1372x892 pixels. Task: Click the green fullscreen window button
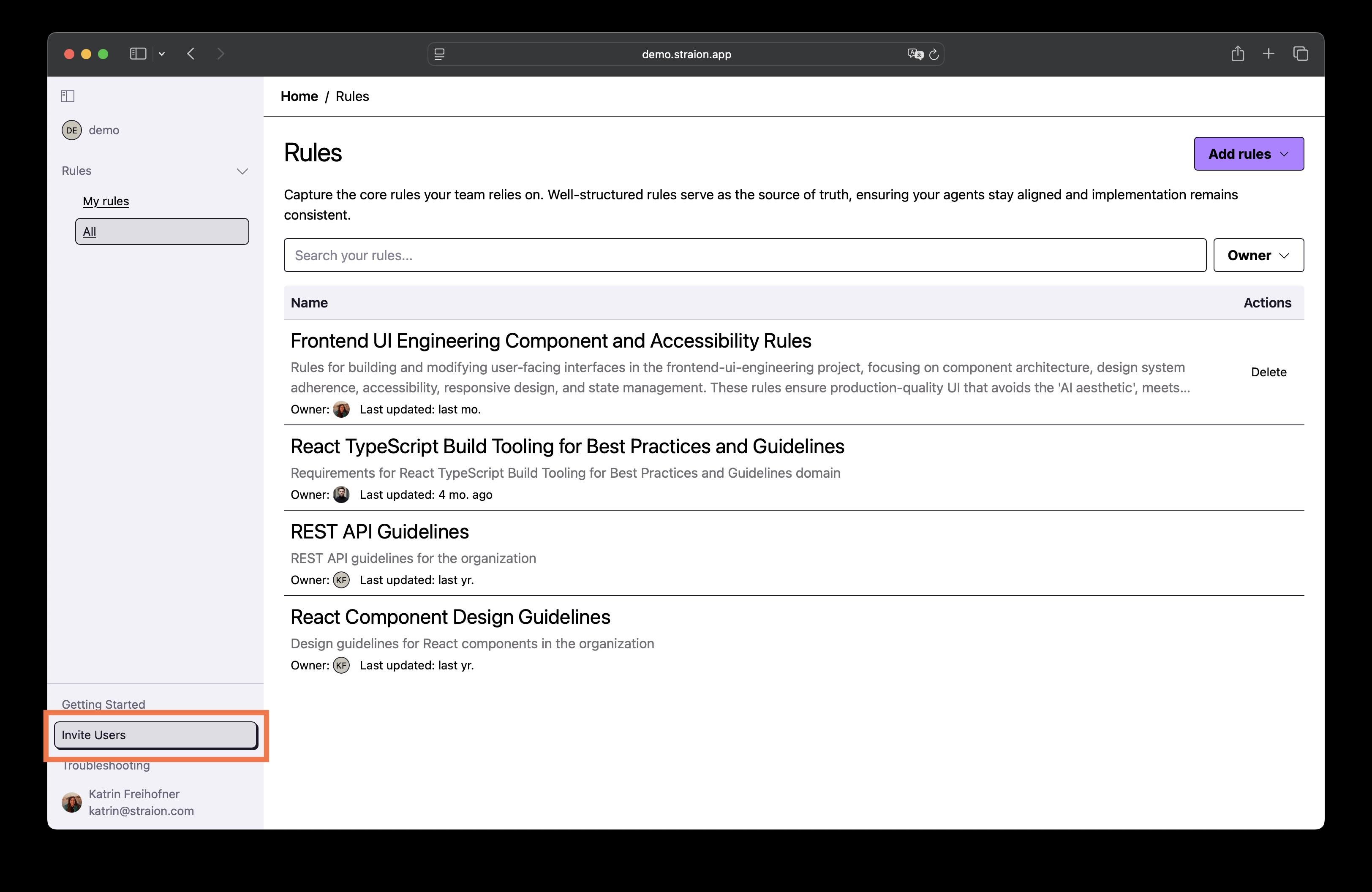(103, 54)
